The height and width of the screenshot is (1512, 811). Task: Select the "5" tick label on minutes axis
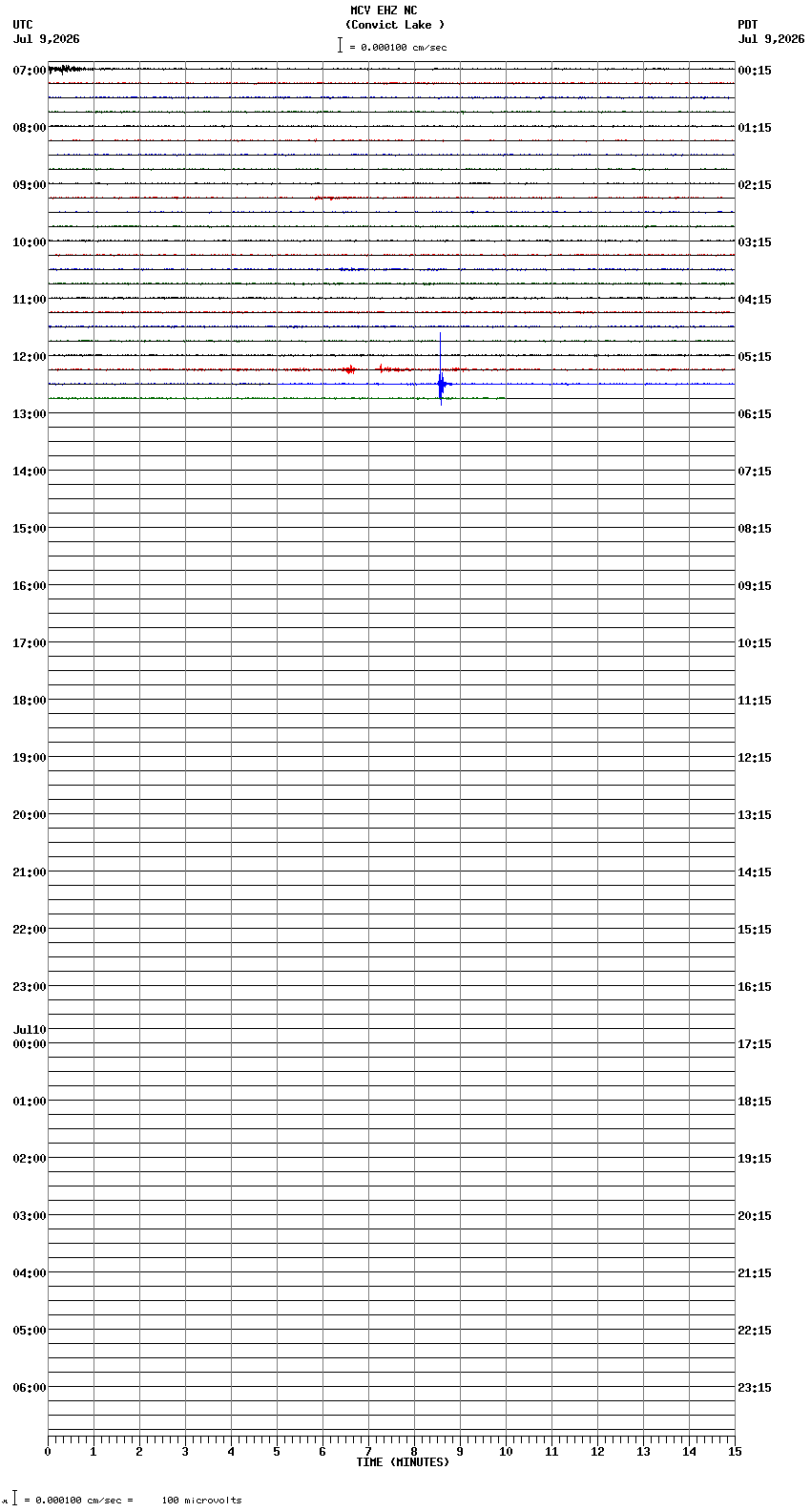click(277, 1452)
